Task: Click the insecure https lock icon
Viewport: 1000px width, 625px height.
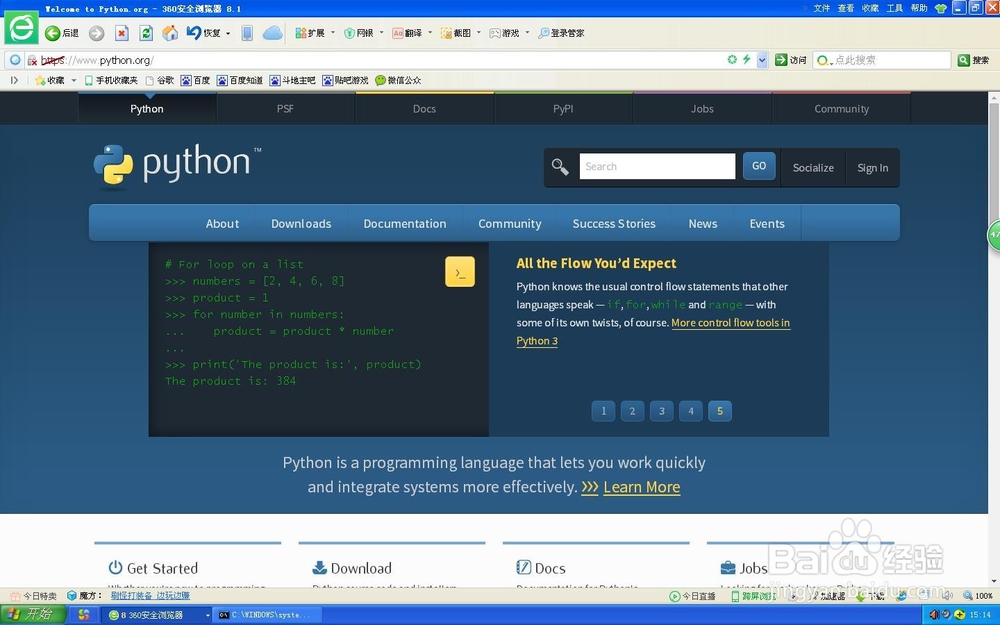Action: (32, 61)
